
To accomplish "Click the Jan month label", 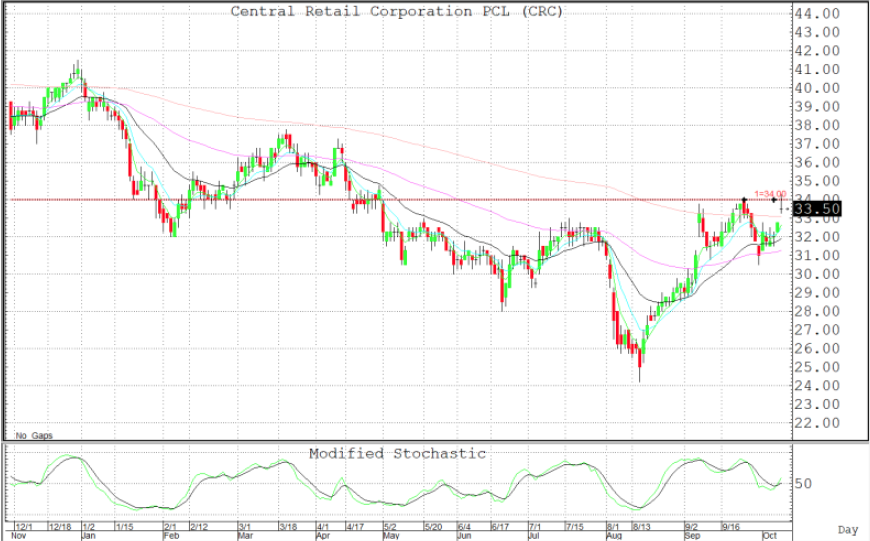I will [89, 536].
